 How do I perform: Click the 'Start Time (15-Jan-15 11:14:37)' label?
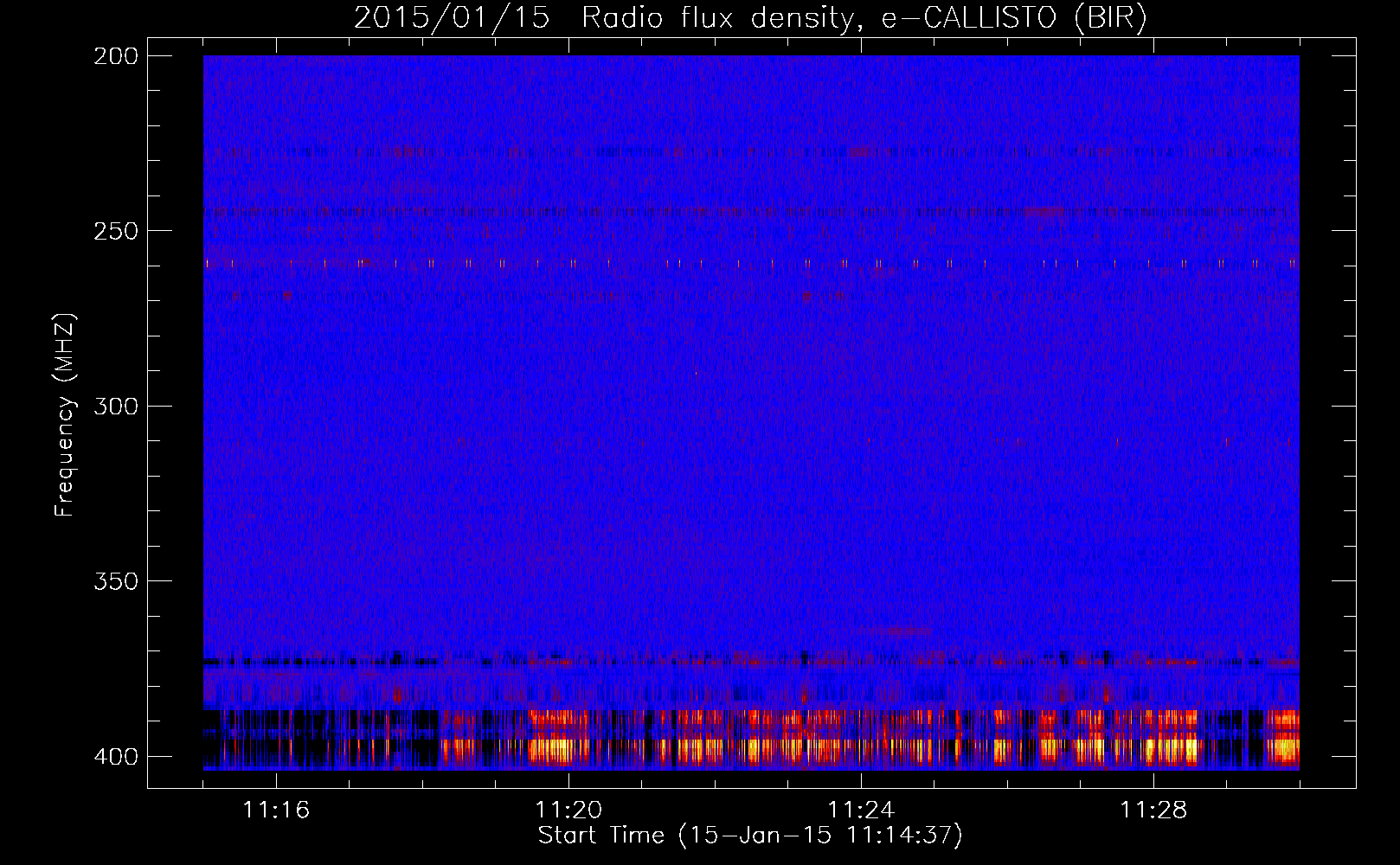pos(750,836)
